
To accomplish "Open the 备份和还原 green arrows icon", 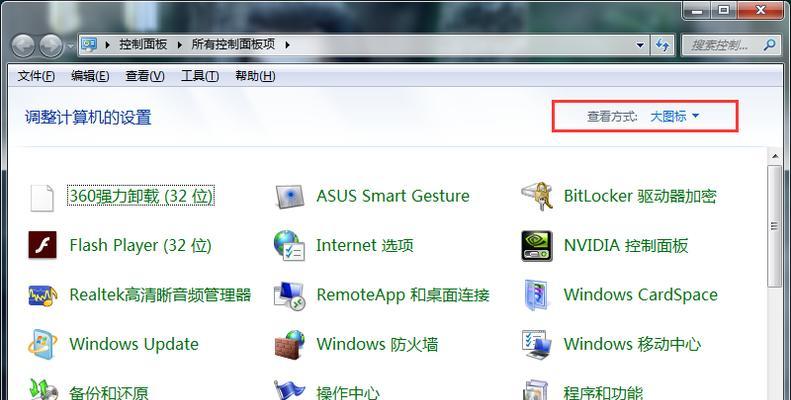I will [43, 390].
